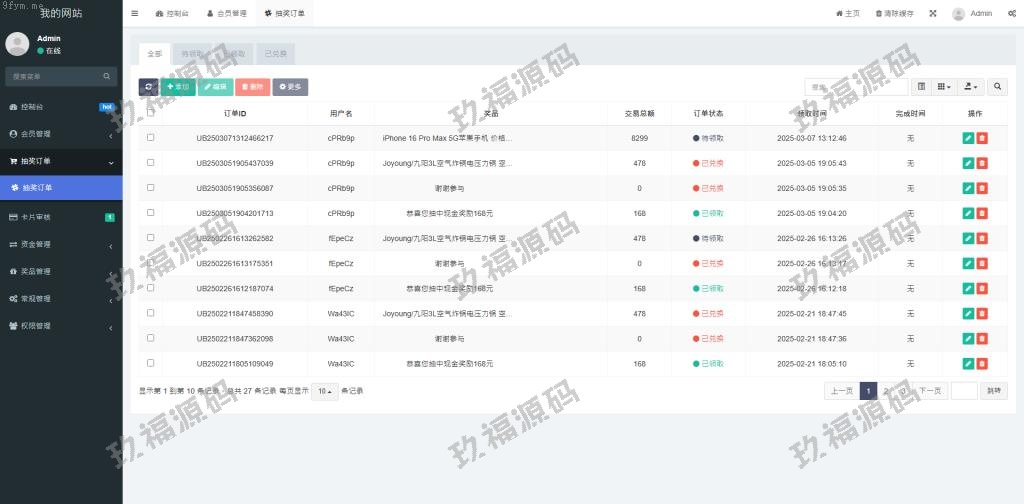Check the select-all checkbox in table header
This screenshot has height=504, width=1024.
click(151, 113)
